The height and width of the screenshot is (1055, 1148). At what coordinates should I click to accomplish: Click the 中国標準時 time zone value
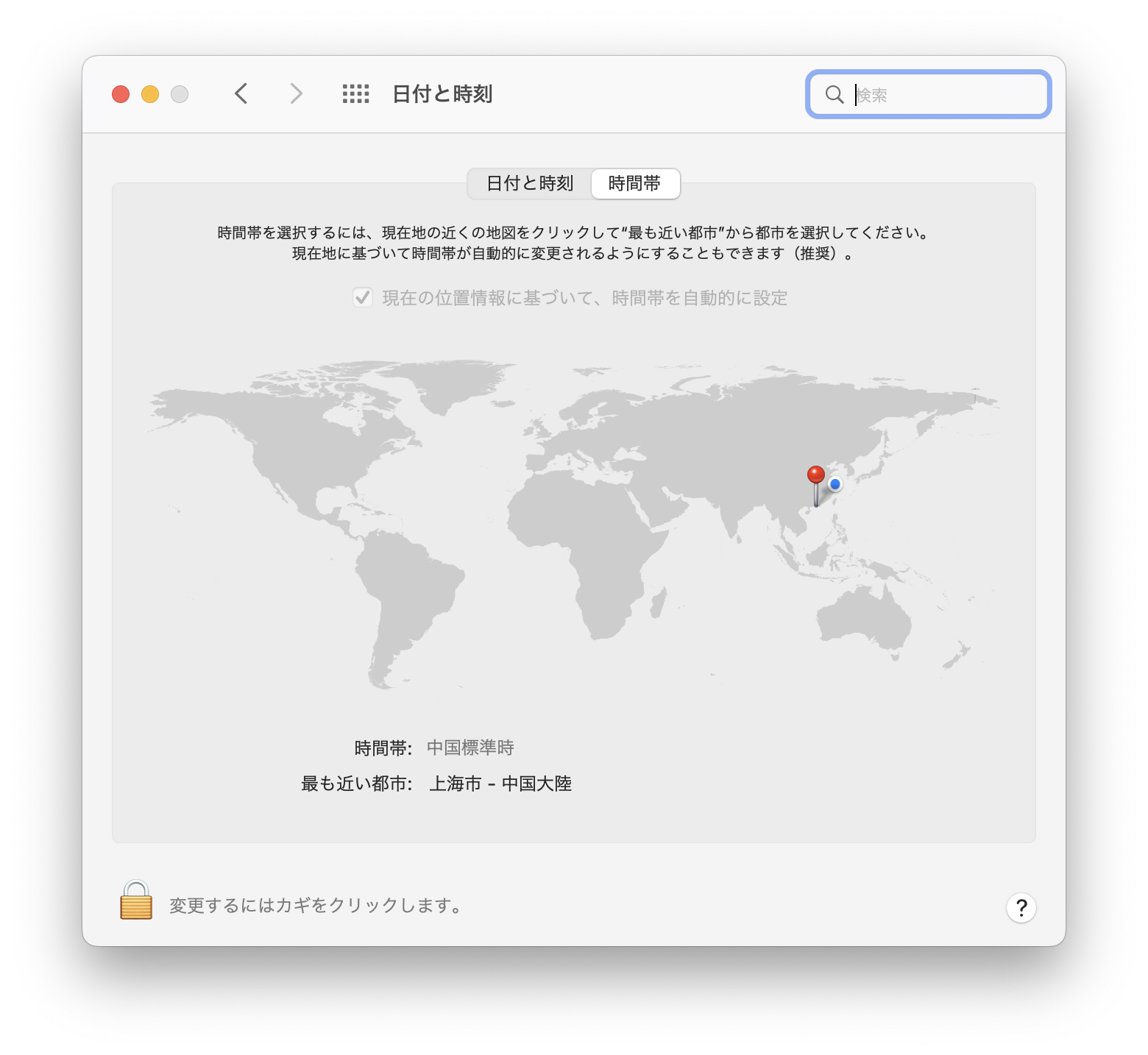pos(470,748)
